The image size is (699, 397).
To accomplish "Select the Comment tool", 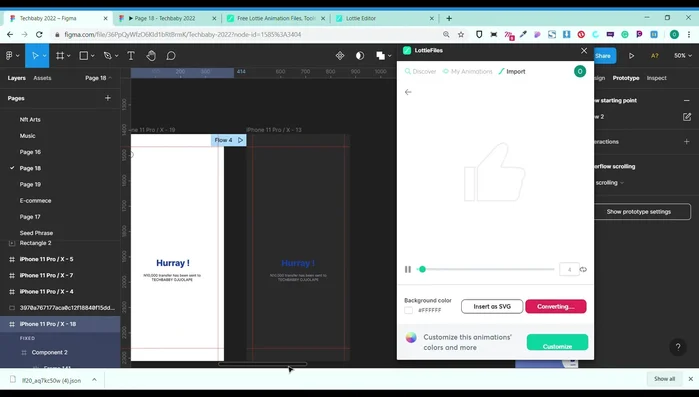I will pos(171,56).
